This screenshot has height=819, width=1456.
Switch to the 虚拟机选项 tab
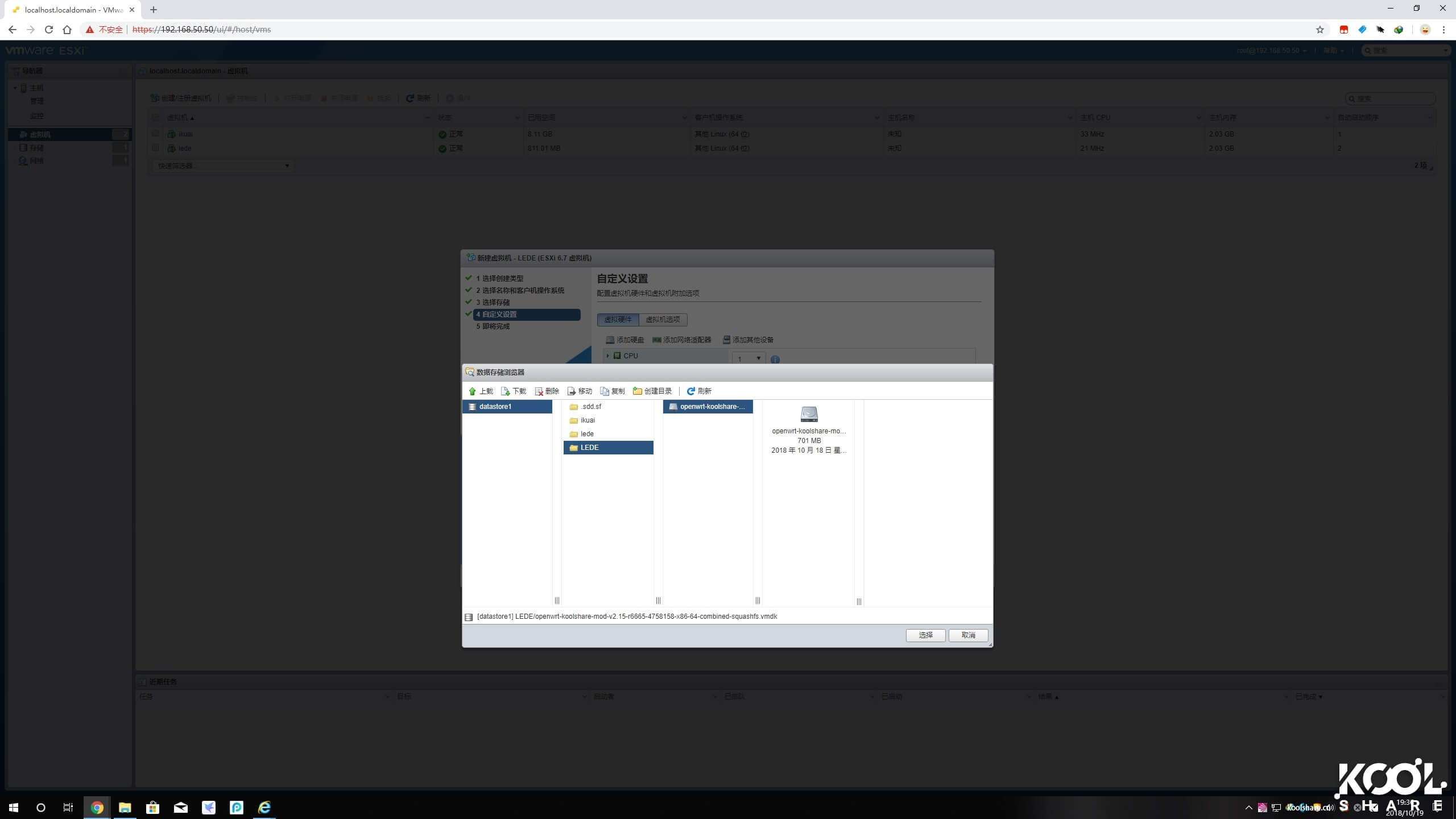(663, 320)
